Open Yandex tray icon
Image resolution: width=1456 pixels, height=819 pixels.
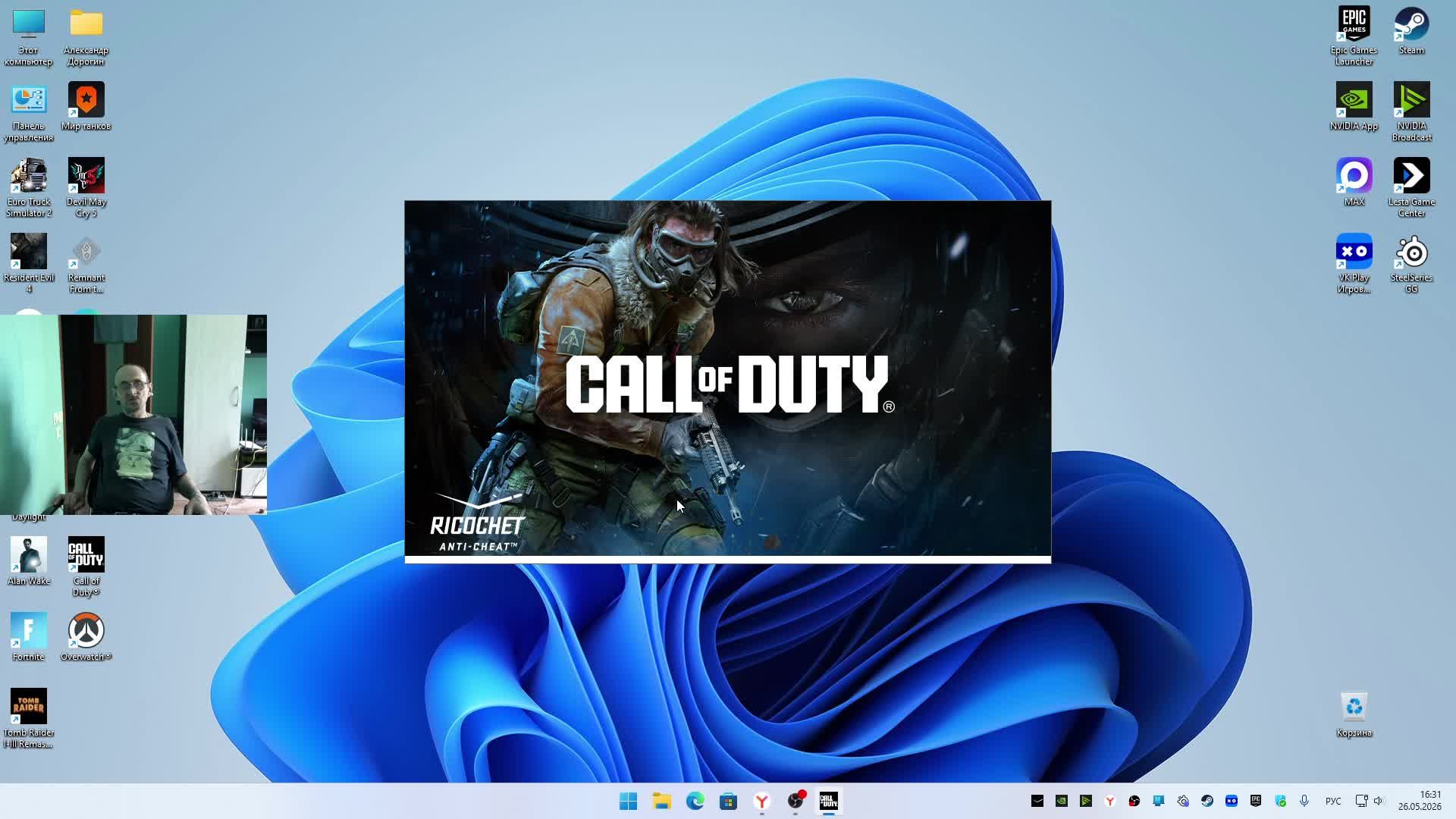[1109, 801]
